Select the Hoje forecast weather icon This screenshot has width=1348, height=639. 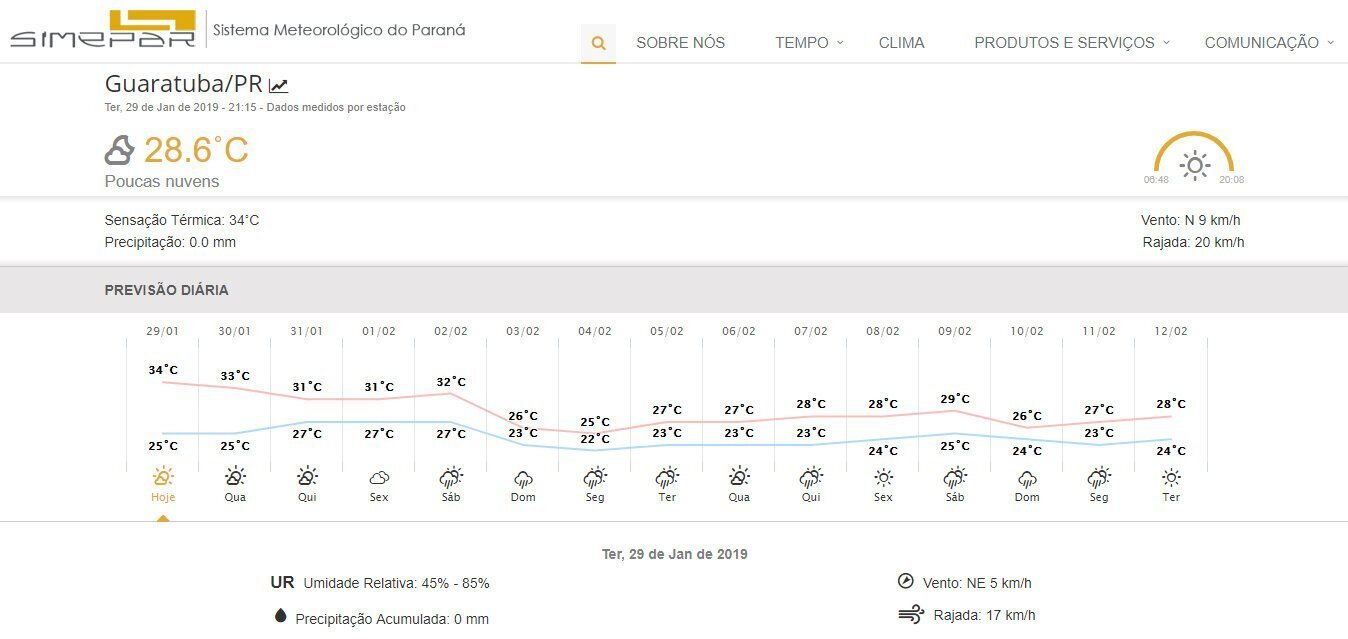(x=163, y=477)
